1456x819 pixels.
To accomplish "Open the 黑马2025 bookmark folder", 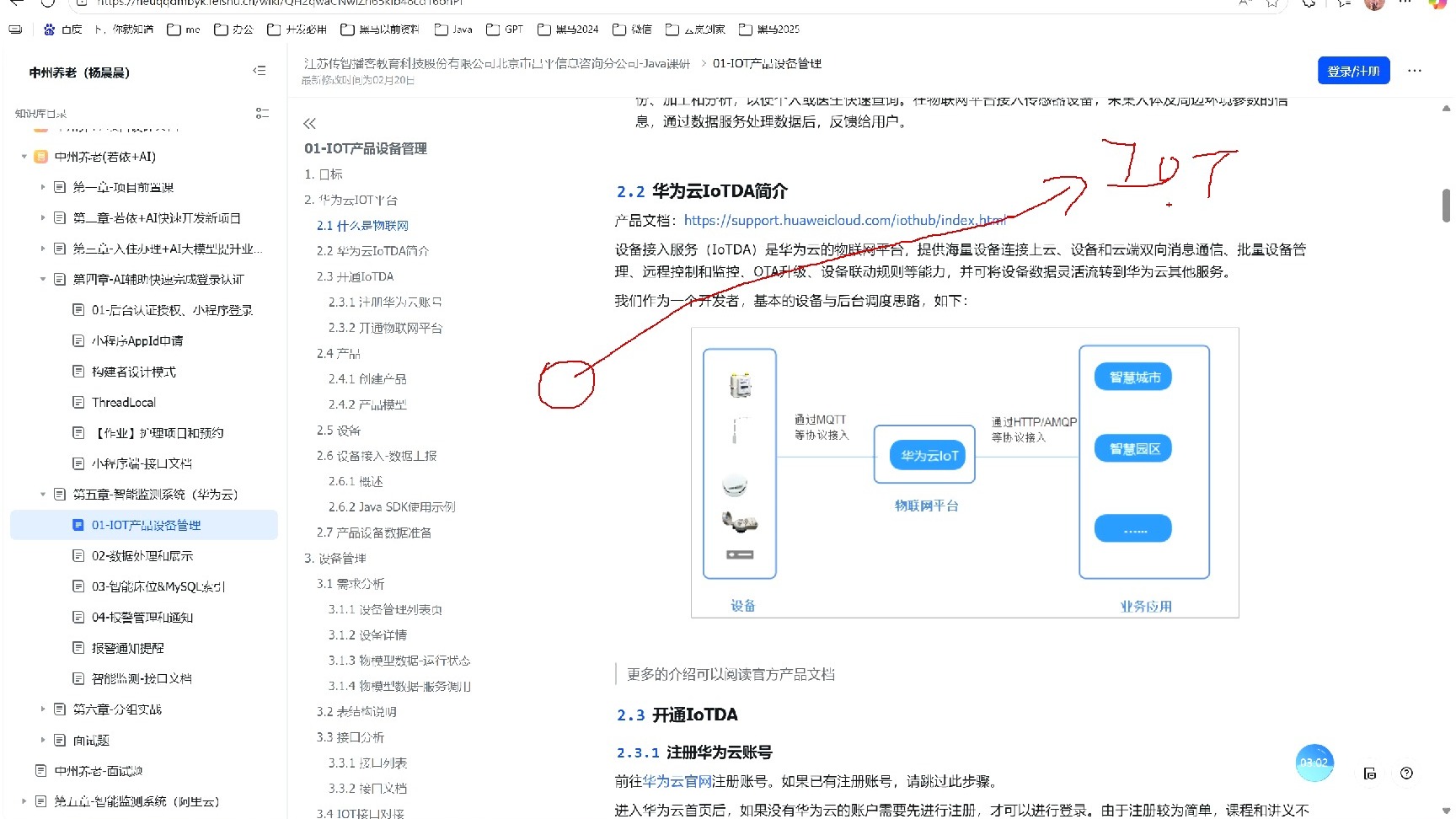I will point(769,29).
